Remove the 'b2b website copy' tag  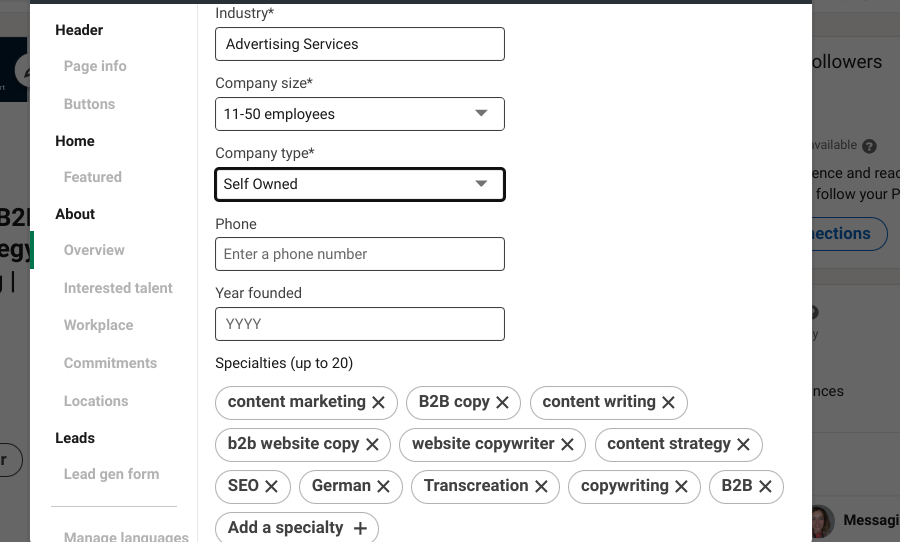tap(372, 444)
